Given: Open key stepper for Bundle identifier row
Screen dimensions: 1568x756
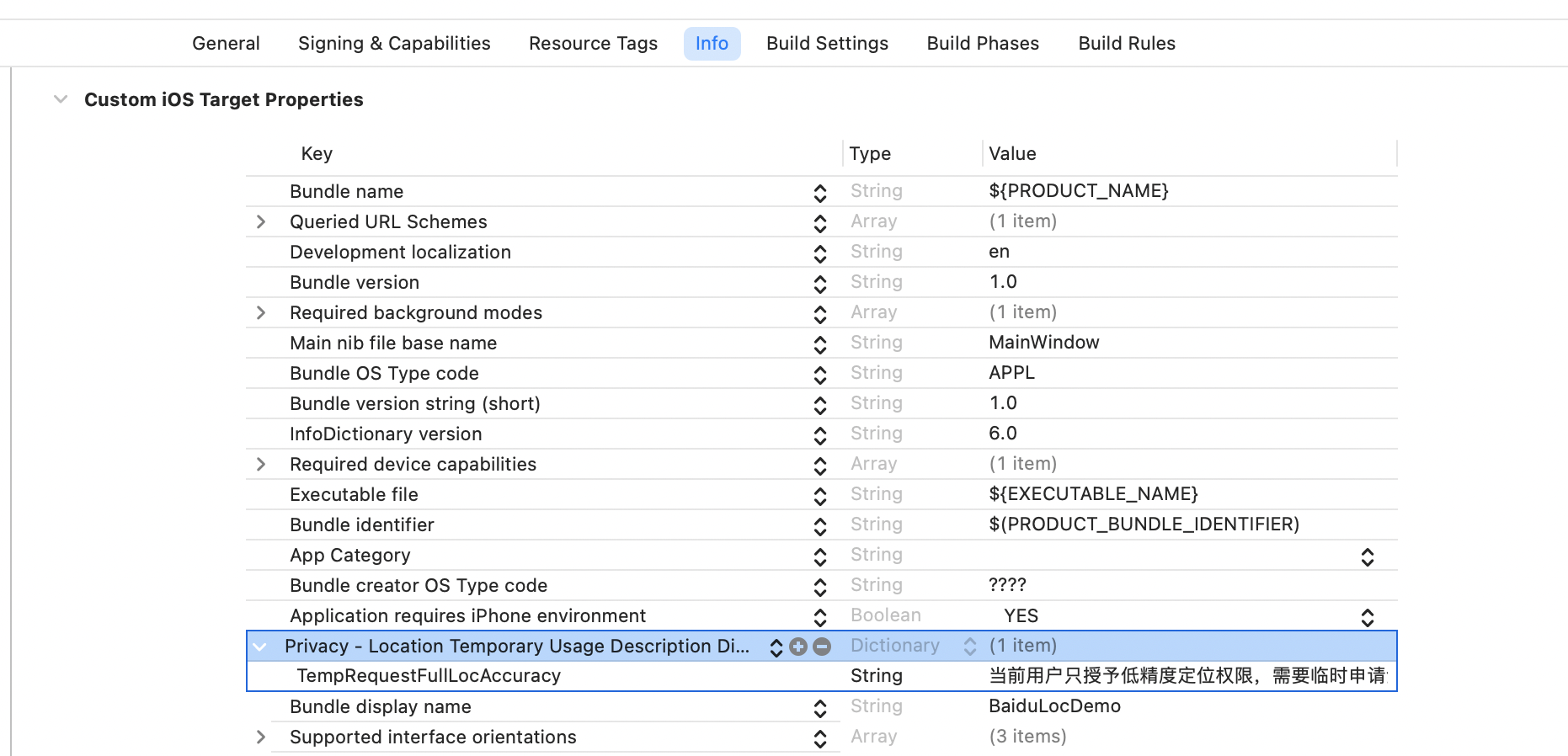Looking at the screenshot, I should [x=819, y=526].
